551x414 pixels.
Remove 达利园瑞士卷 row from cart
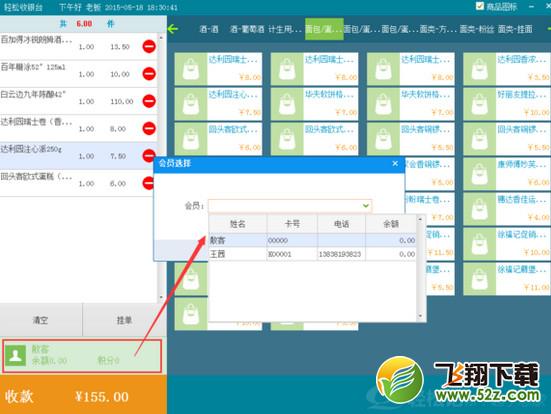pyautogui.click(x=149, y=128)
